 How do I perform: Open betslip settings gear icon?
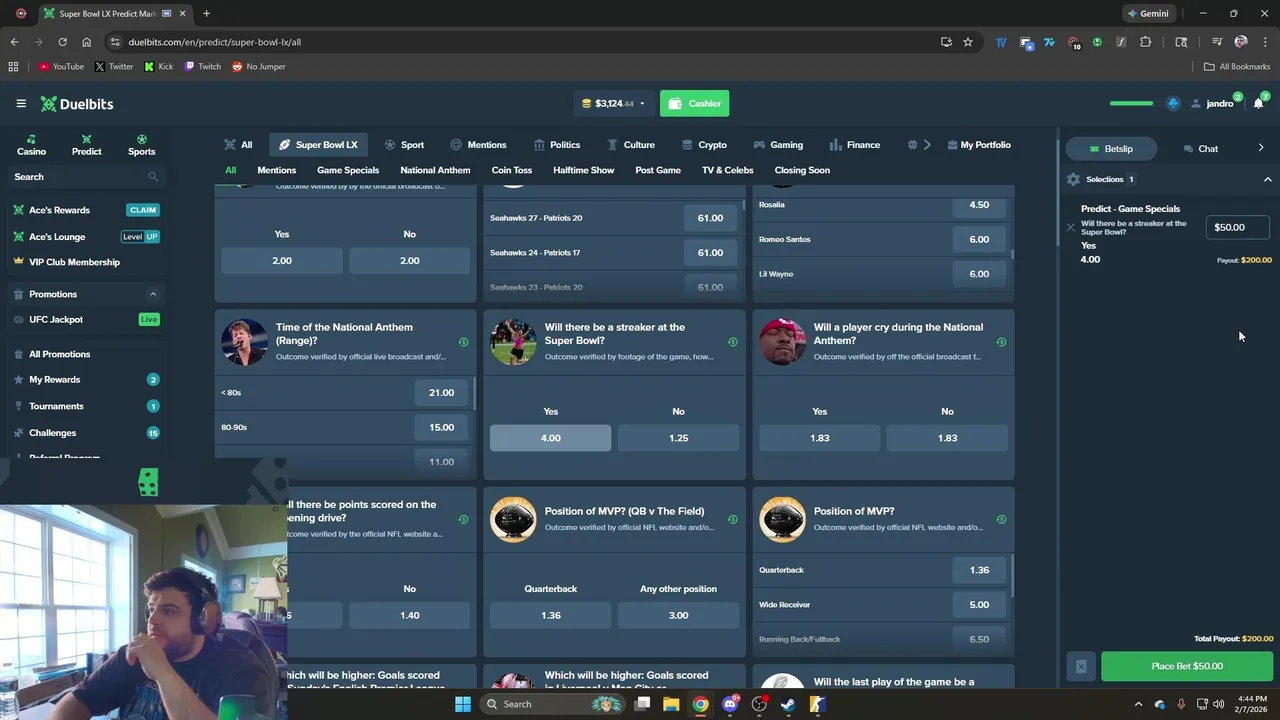1073,179
